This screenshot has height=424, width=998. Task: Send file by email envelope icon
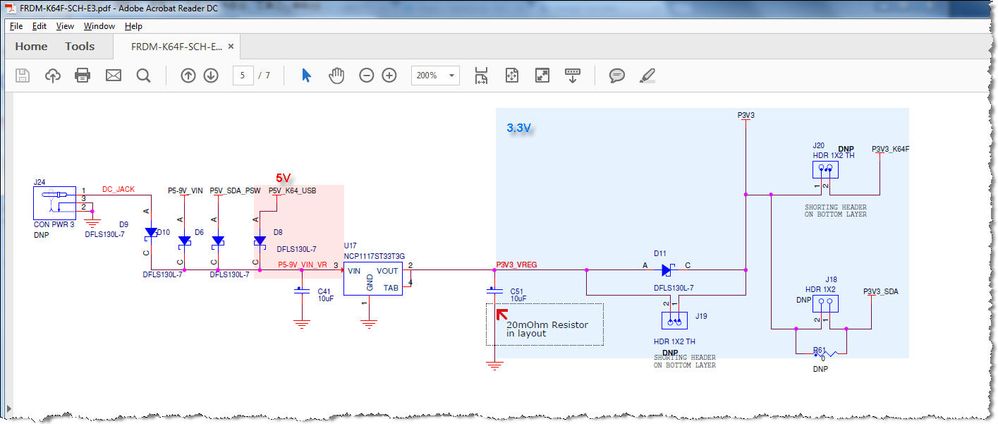click(113, 76)
